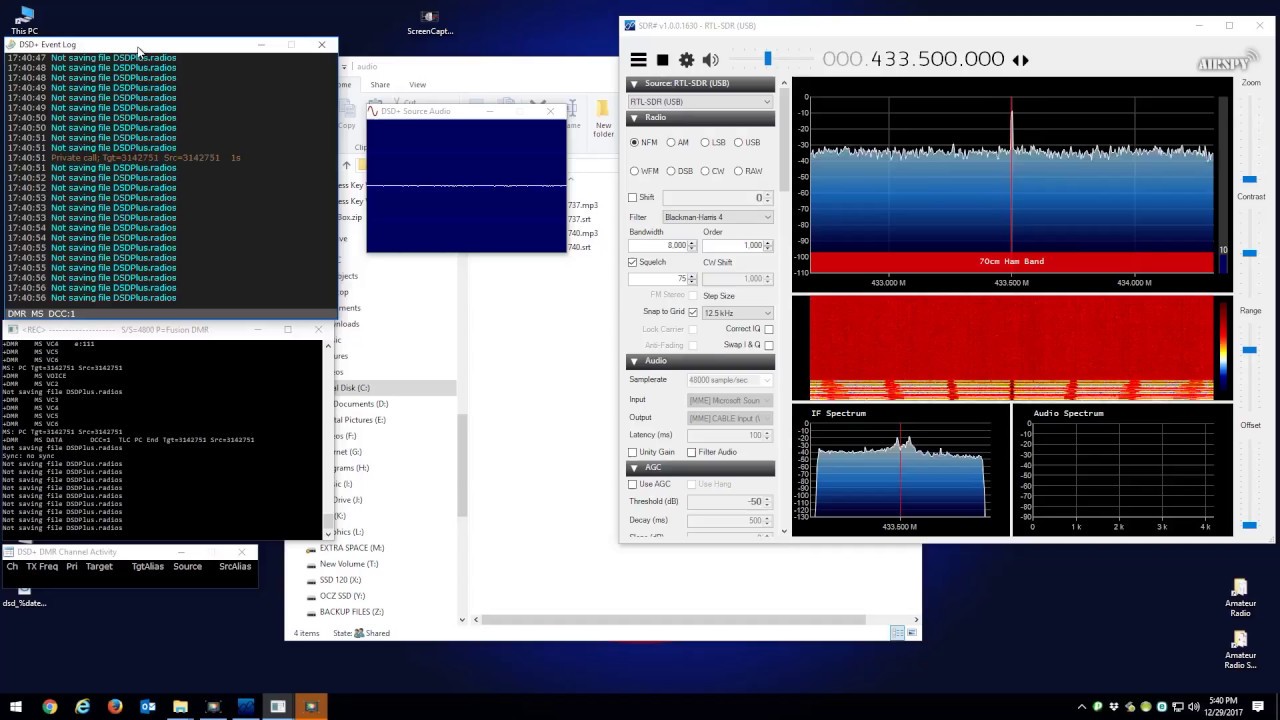Image resolution: width=1280 pixels, height=720 pixels.
Task: Uncheck Snap to Grid
Action: pos(692,312)
